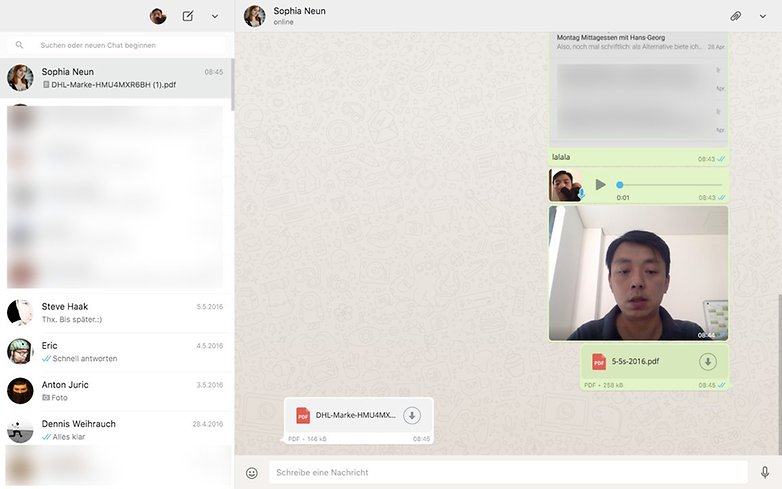Open contact info via Sophia Neun header name
782x489 pixels.
[299, 11]
